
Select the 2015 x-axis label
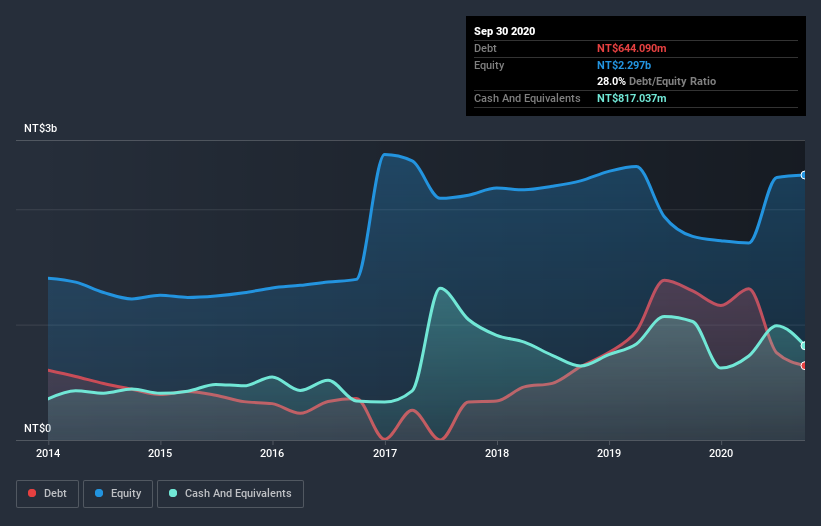pyautogui.click(x=160, y=453)
